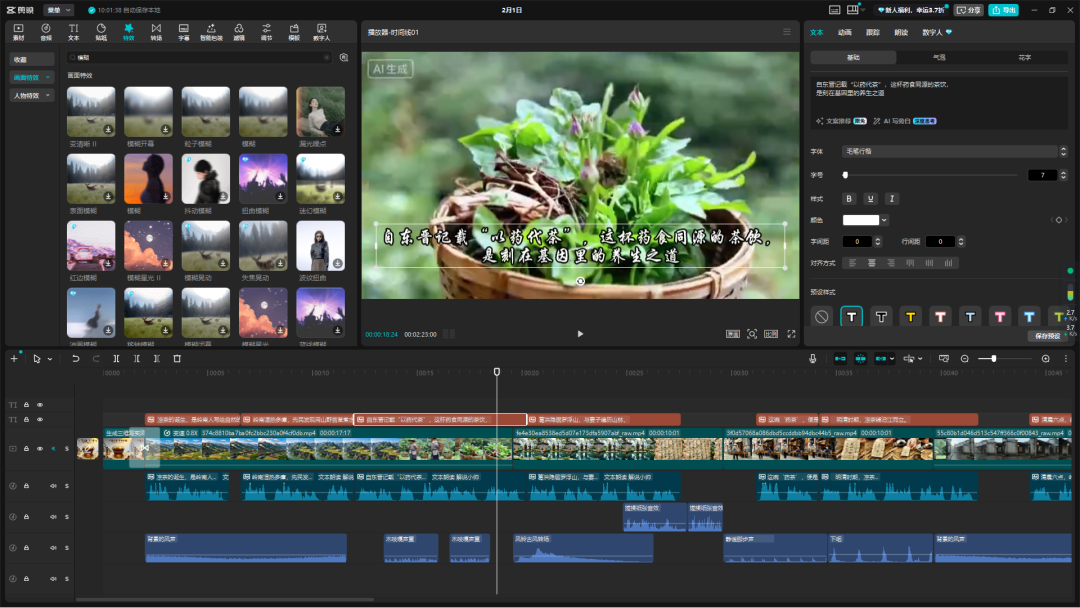Toggle italic text style
Viewport: 1080px width, 608px height.
pos(892,199)
